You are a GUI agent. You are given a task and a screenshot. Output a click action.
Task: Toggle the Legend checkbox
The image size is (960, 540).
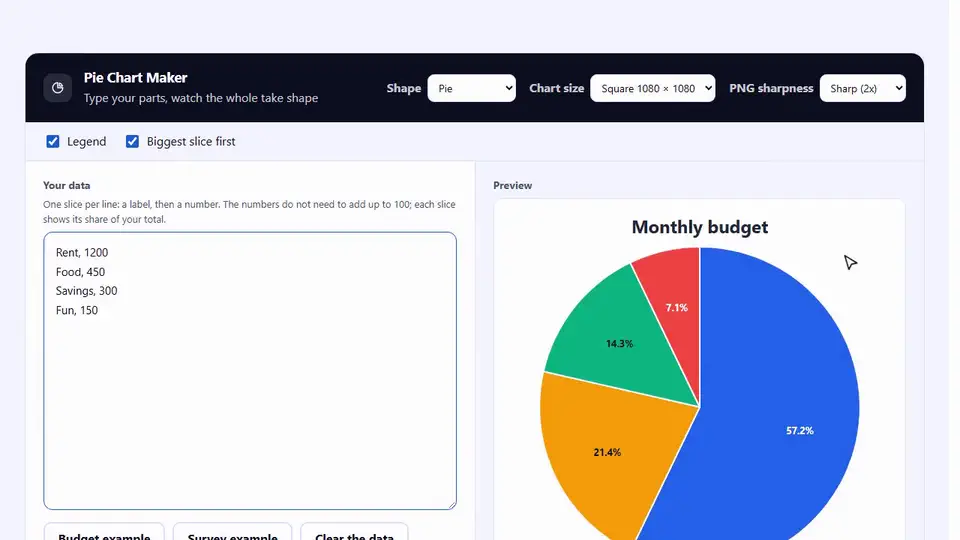click(53, 141)
